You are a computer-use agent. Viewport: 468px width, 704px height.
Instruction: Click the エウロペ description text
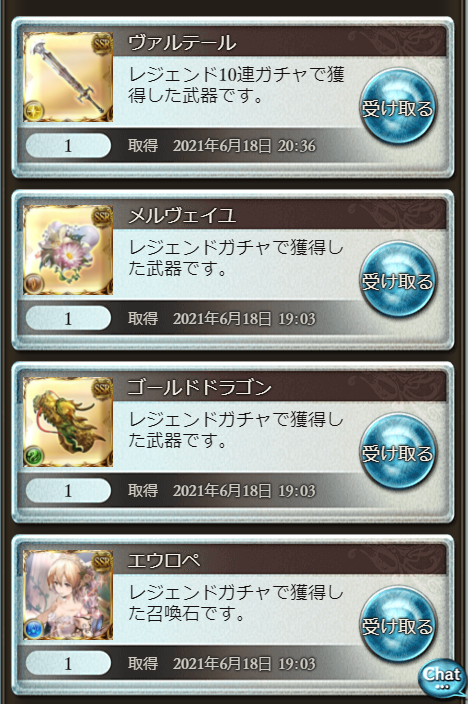click(x=236, y=603)
